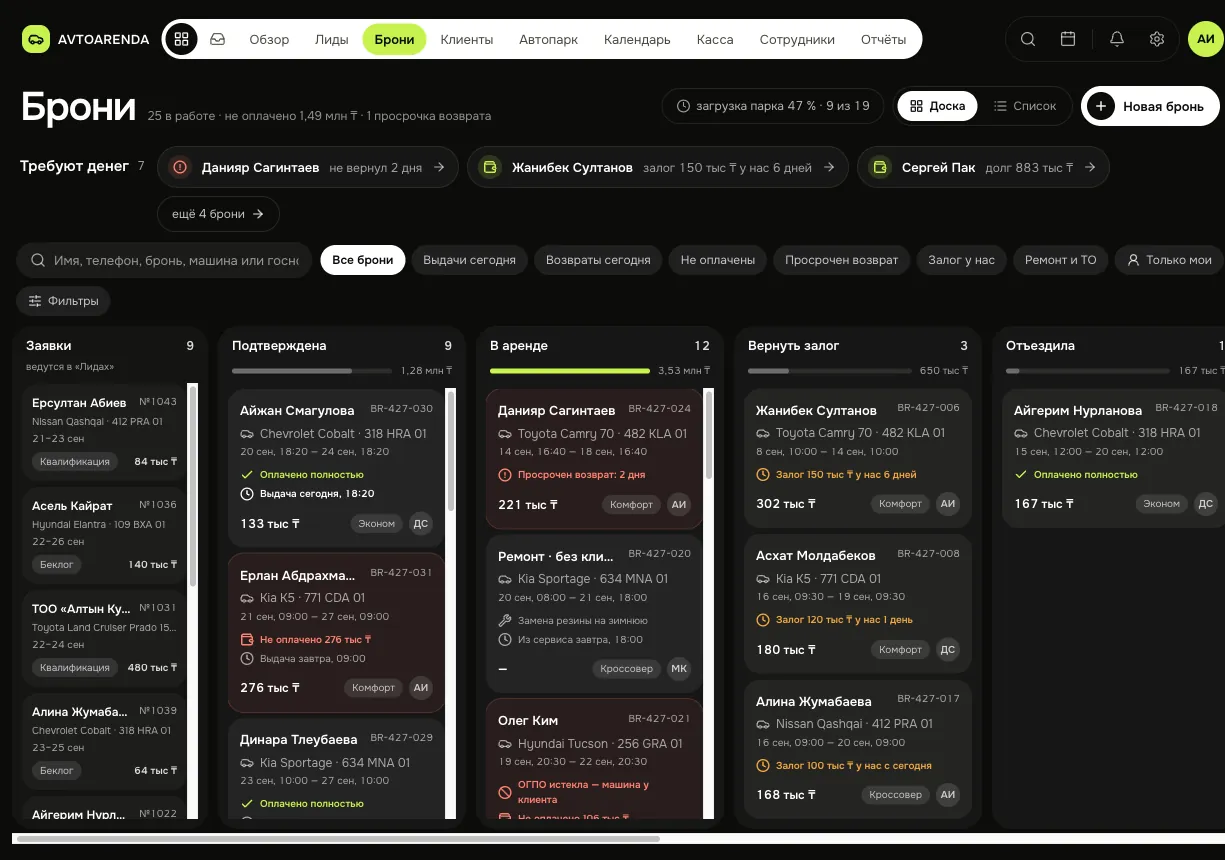Click the magnifier search icon in header
The width and height of the screenshot is (1225, 860).
[1028, 39]
